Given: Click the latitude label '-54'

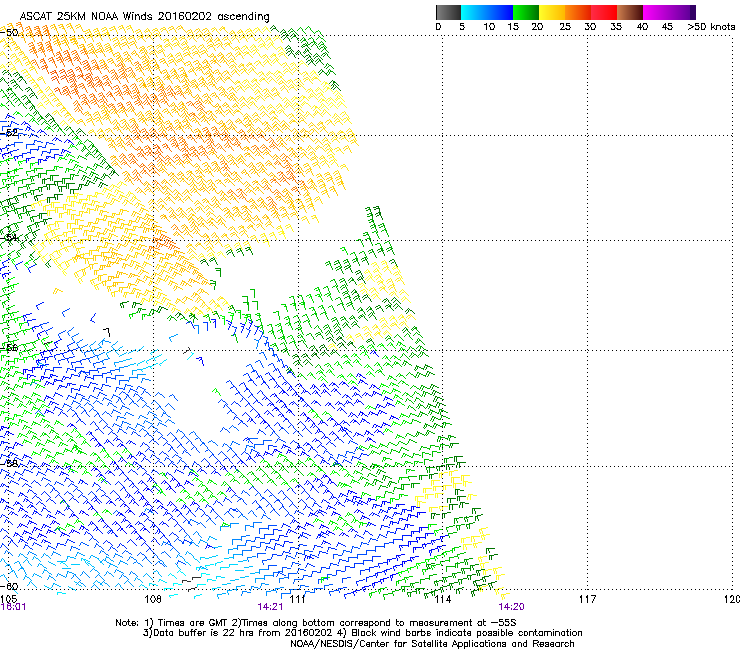Looking at the screenshot, I should click(x=10, y=237).
